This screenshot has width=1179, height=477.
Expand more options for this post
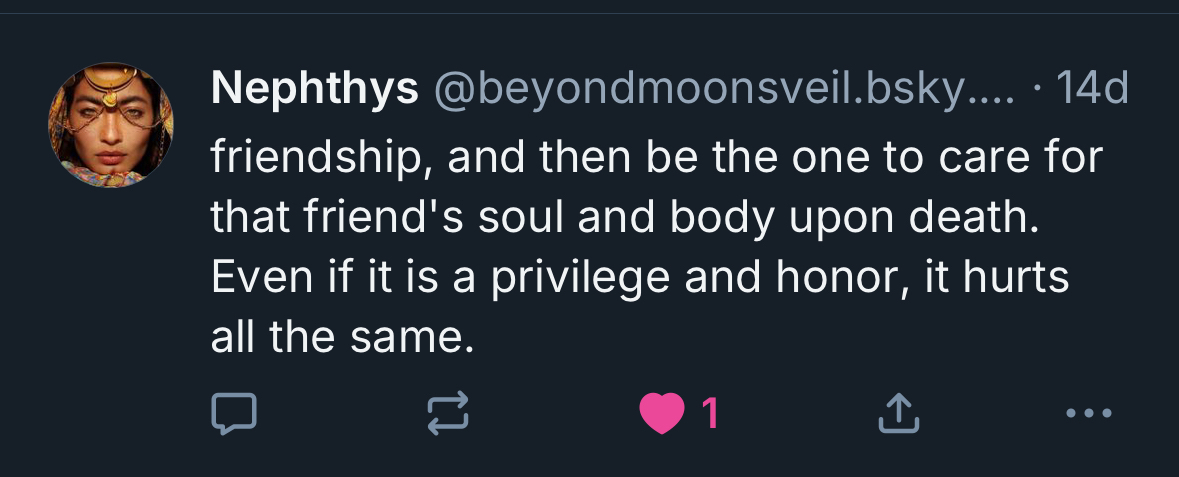(x=1088, y=412)
